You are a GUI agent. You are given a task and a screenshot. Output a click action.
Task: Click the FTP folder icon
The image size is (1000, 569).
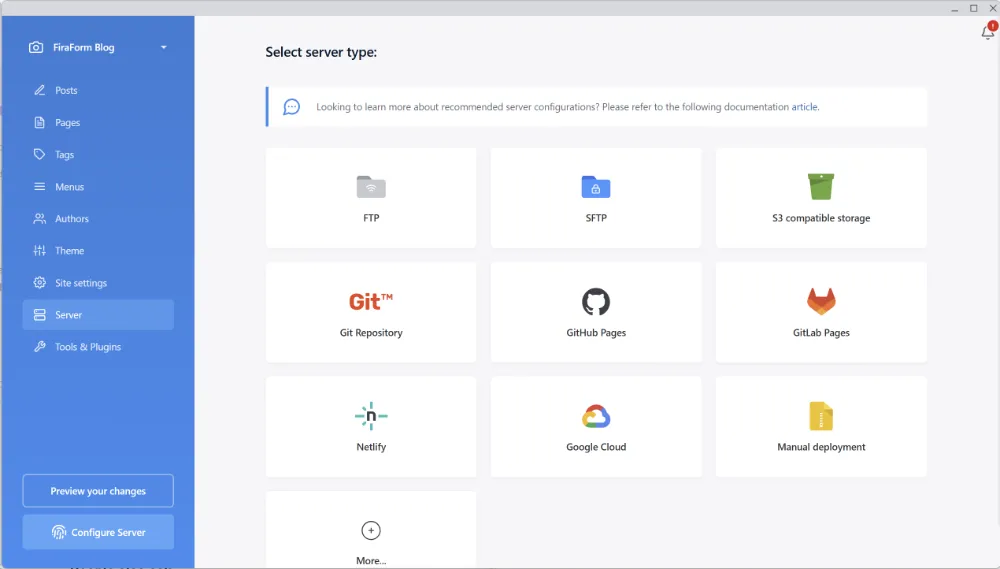click(371, 187)
